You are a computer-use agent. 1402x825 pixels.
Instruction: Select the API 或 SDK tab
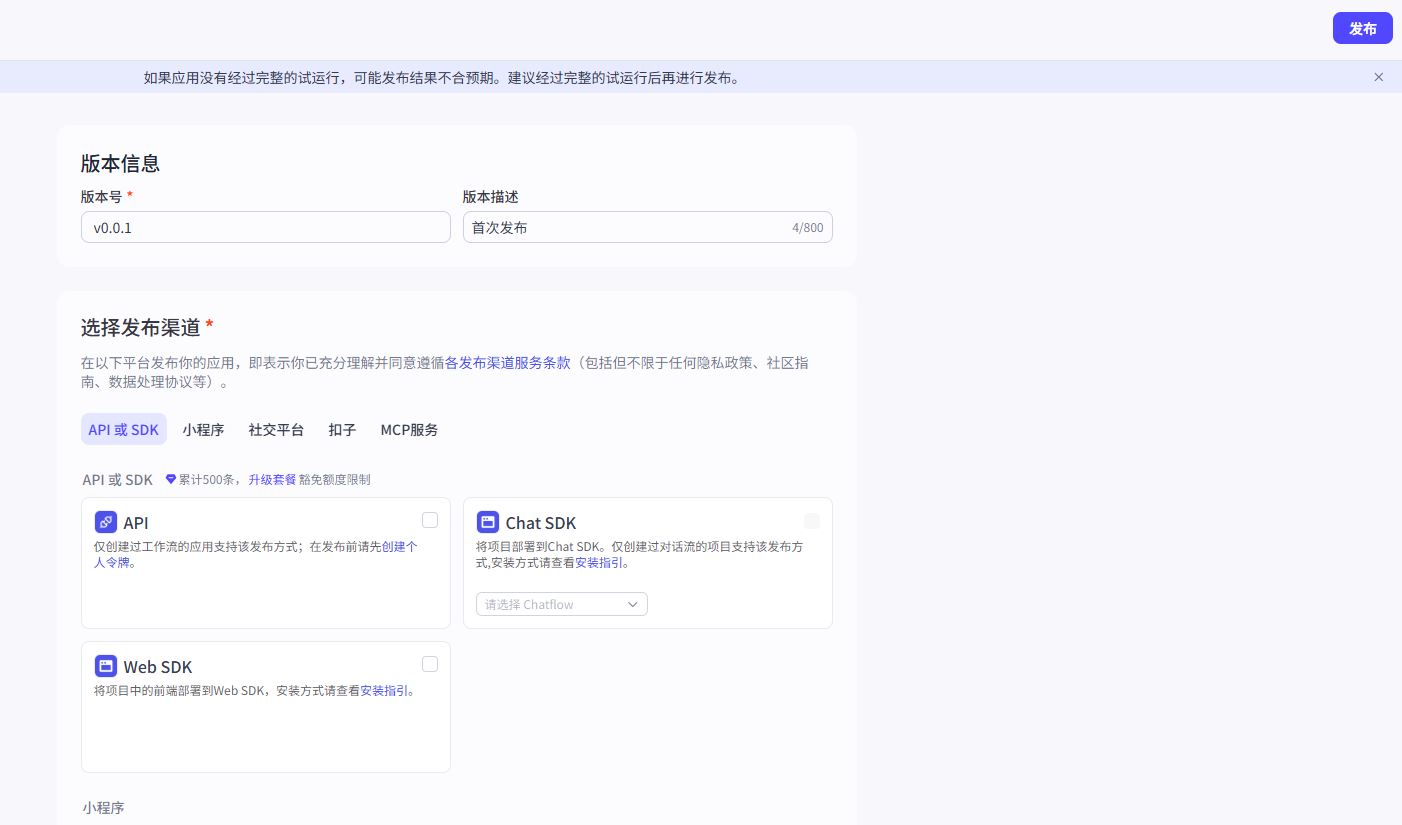[x=123, y=429]
